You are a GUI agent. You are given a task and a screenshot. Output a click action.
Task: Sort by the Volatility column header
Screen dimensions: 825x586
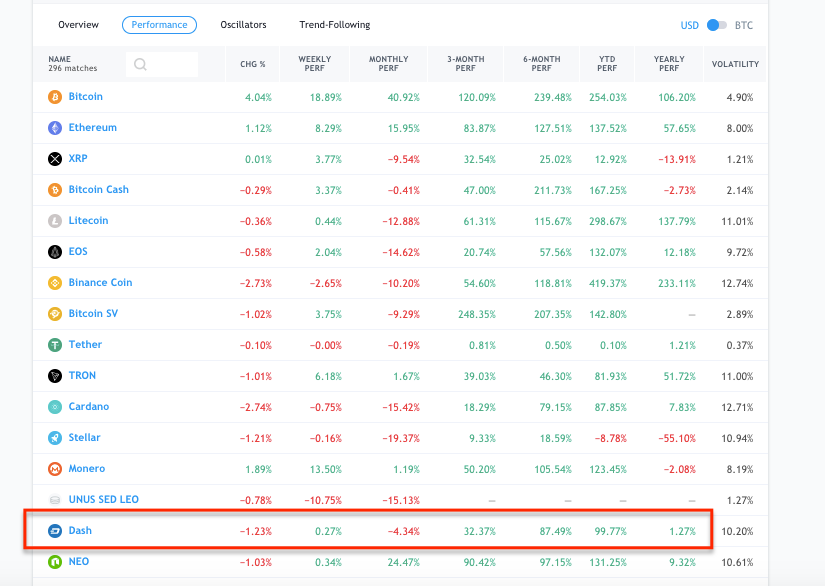tap(735, 64)
